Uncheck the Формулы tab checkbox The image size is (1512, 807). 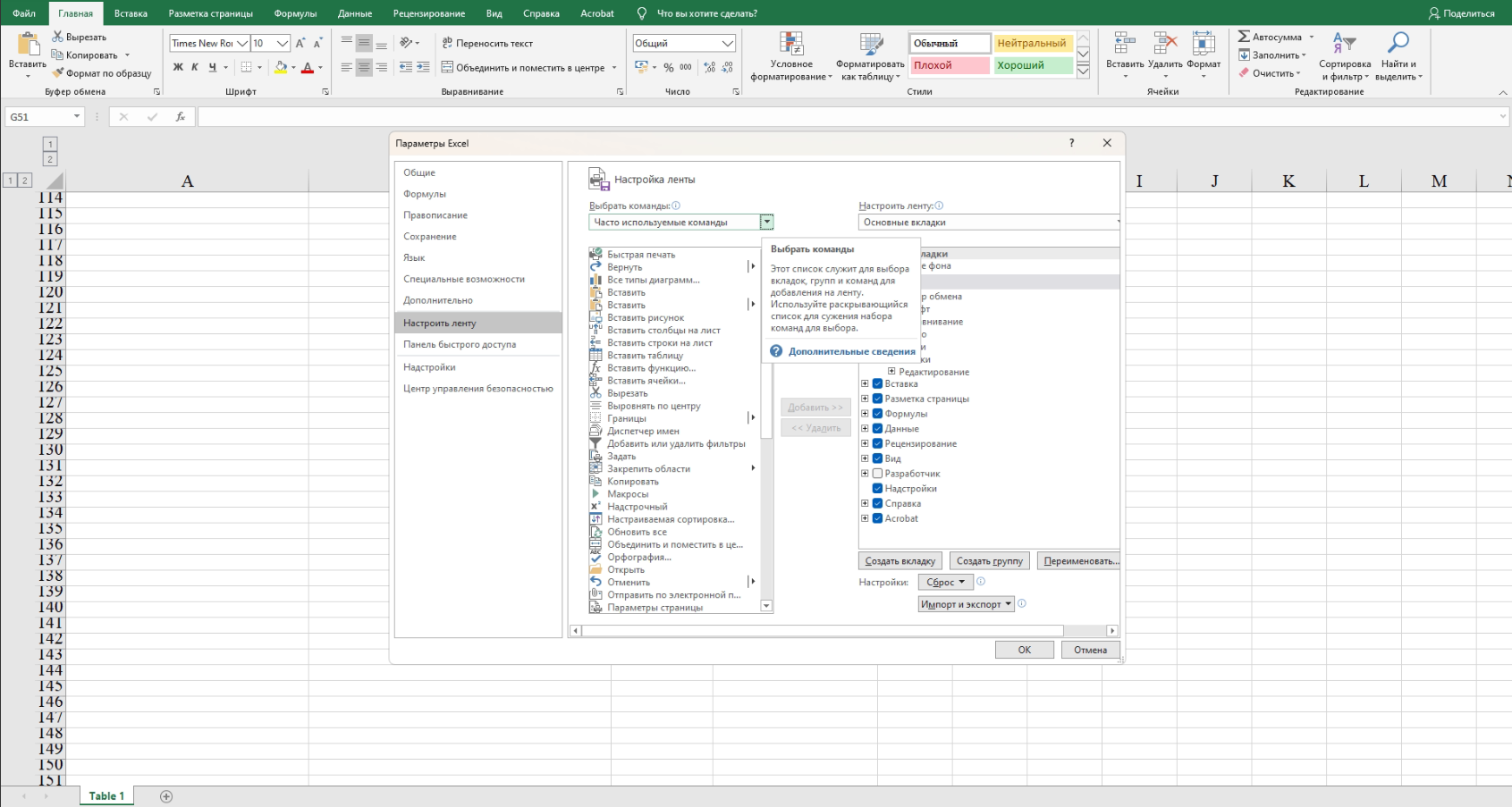877,414
